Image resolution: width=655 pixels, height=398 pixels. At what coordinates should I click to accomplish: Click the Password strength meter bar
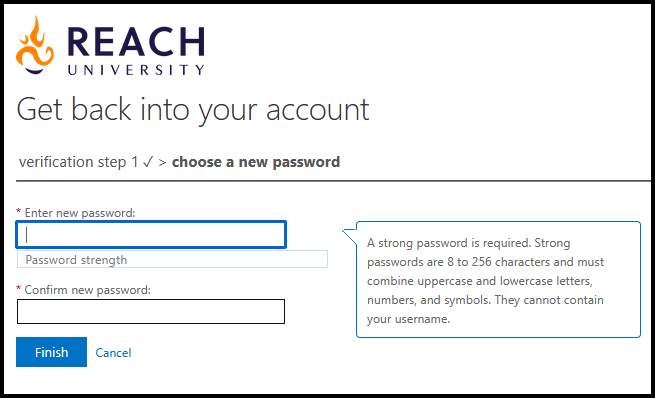click(x=172, y=259)
